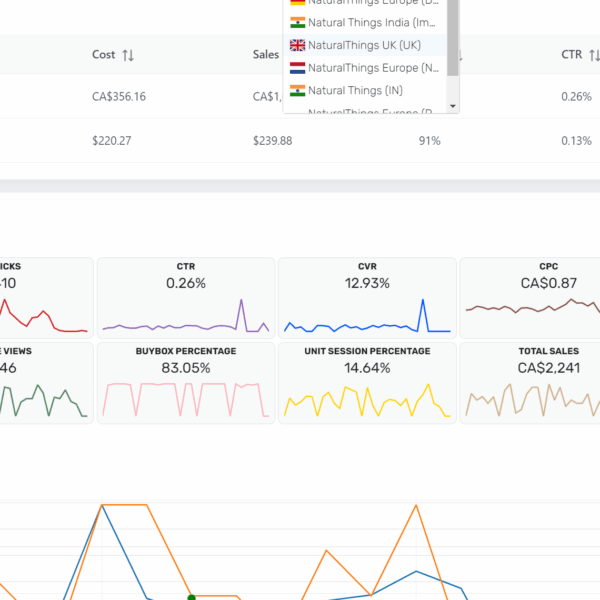
Task: Open the Buybox Percentage metric card
Action: pyautogui.click(x=186, y=383)
